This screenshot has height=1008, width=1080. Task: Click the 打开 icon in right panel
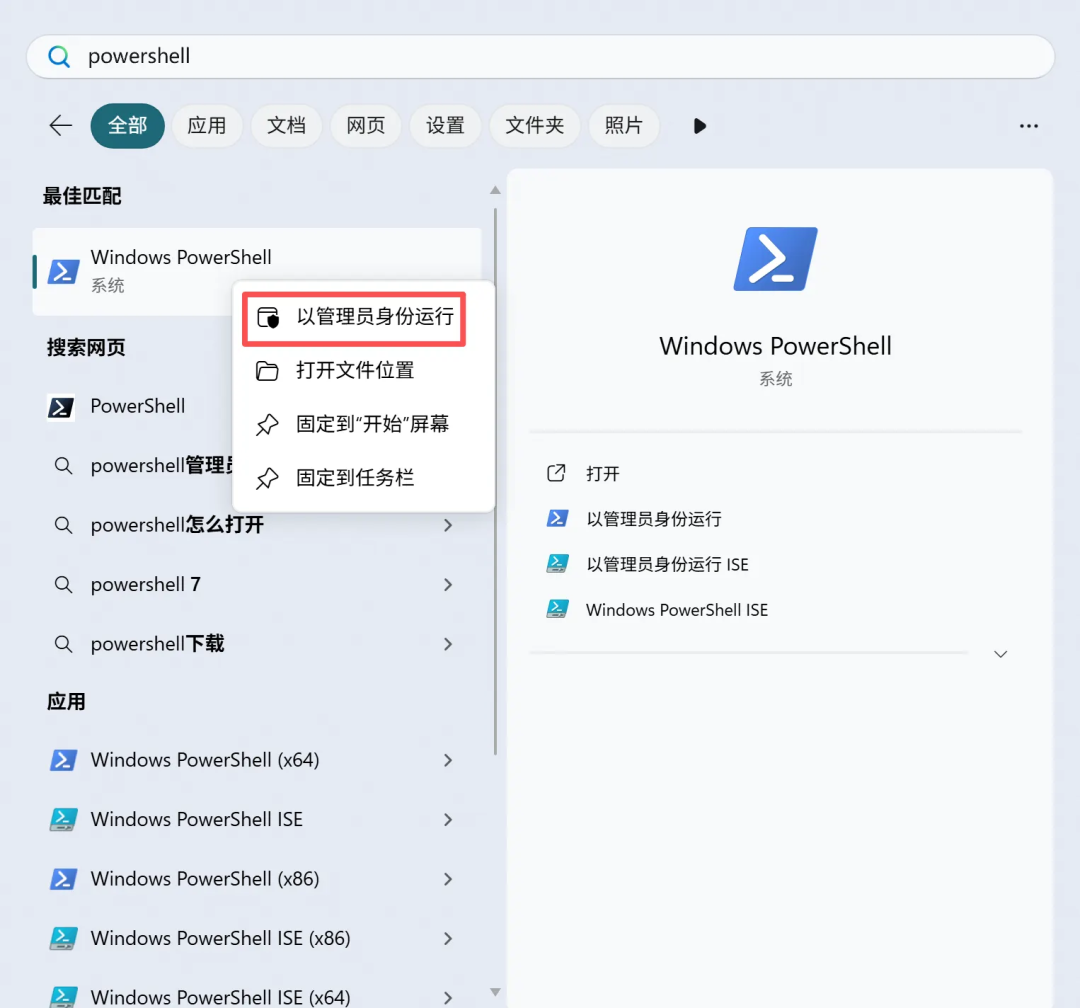click(x=557, y=474)
